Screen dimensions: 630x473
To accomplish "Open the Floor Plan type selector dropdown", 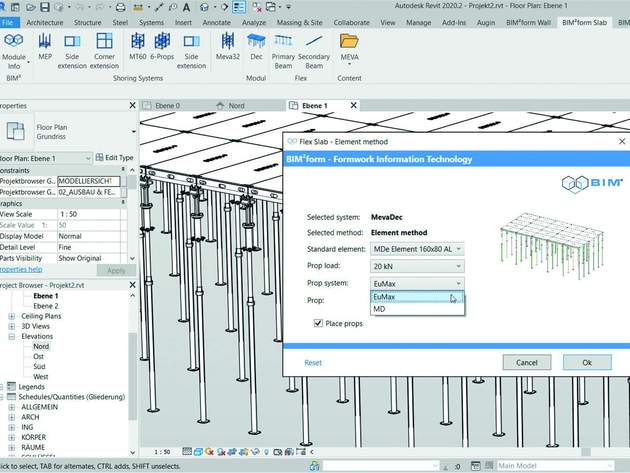I will [133, 131].
